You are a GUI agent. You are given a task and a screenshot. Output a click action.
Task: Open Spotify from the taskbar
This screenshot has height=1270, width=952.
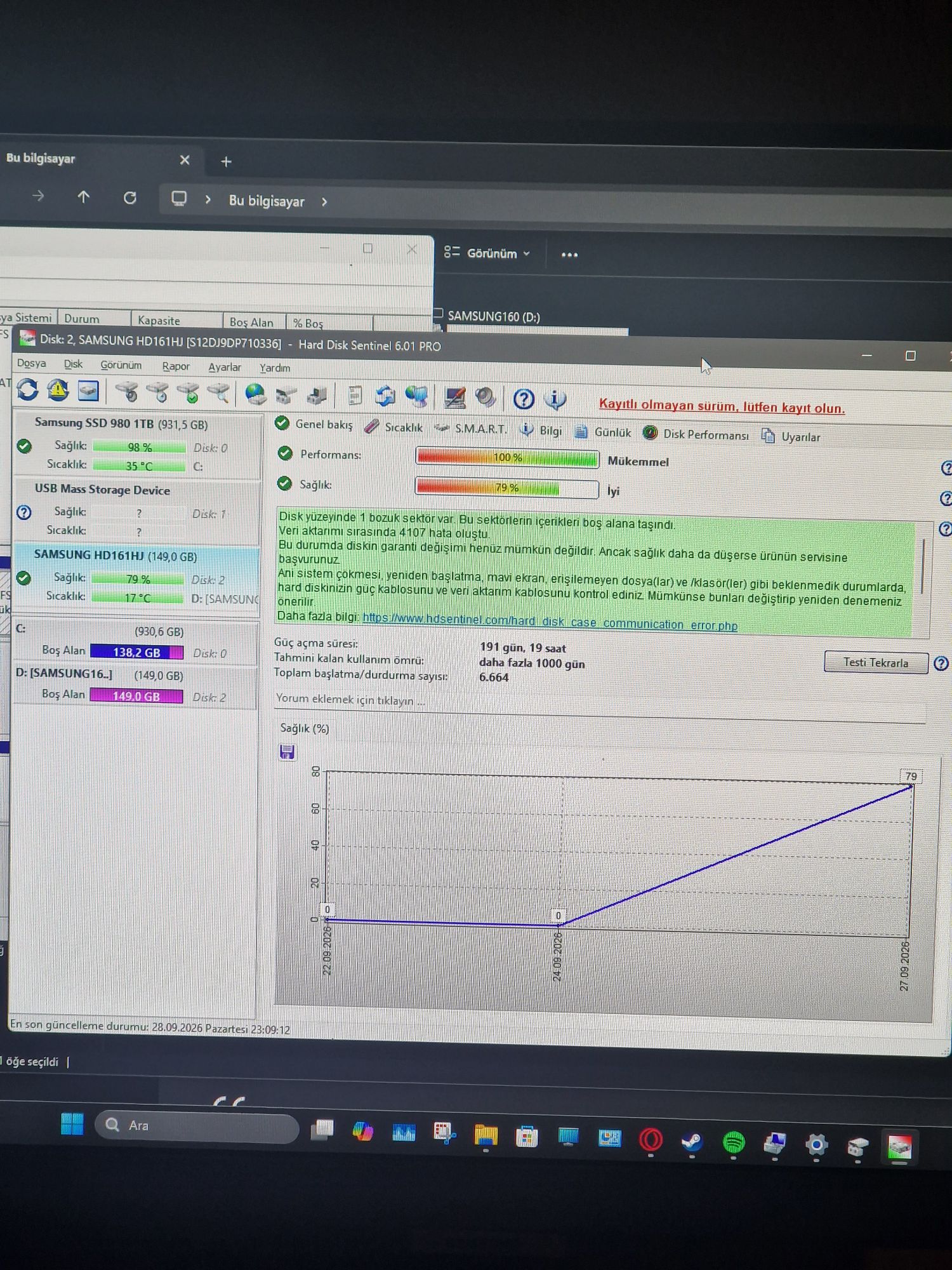(734, 1143)
